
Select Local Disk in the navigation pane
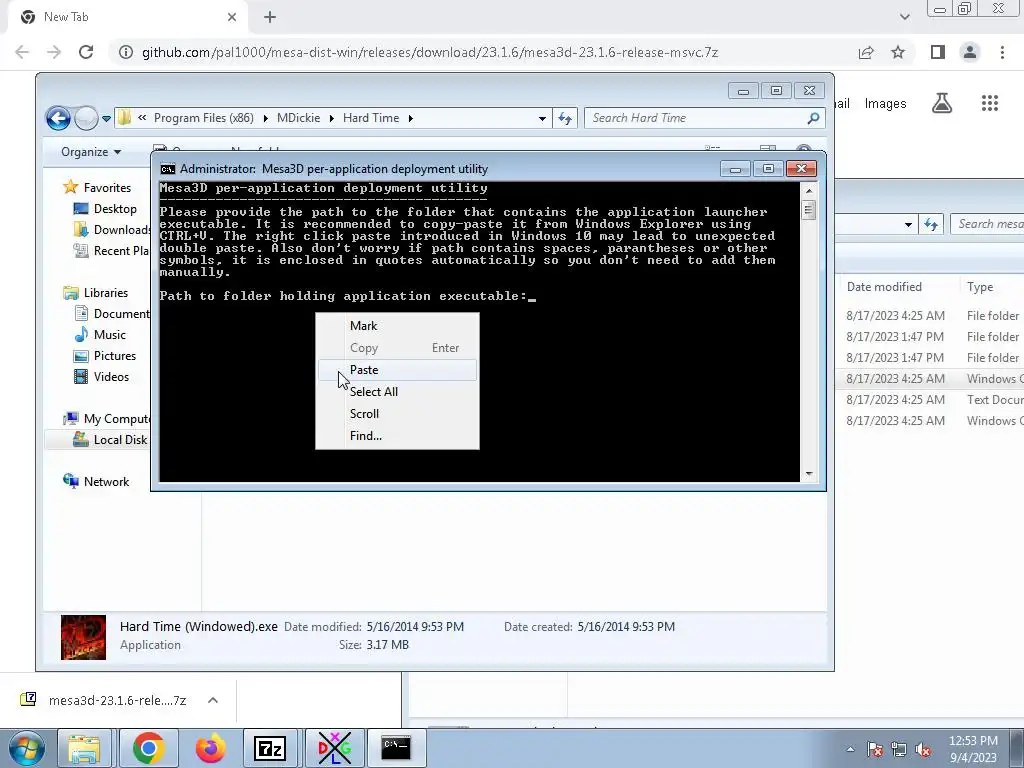(110, 440)
